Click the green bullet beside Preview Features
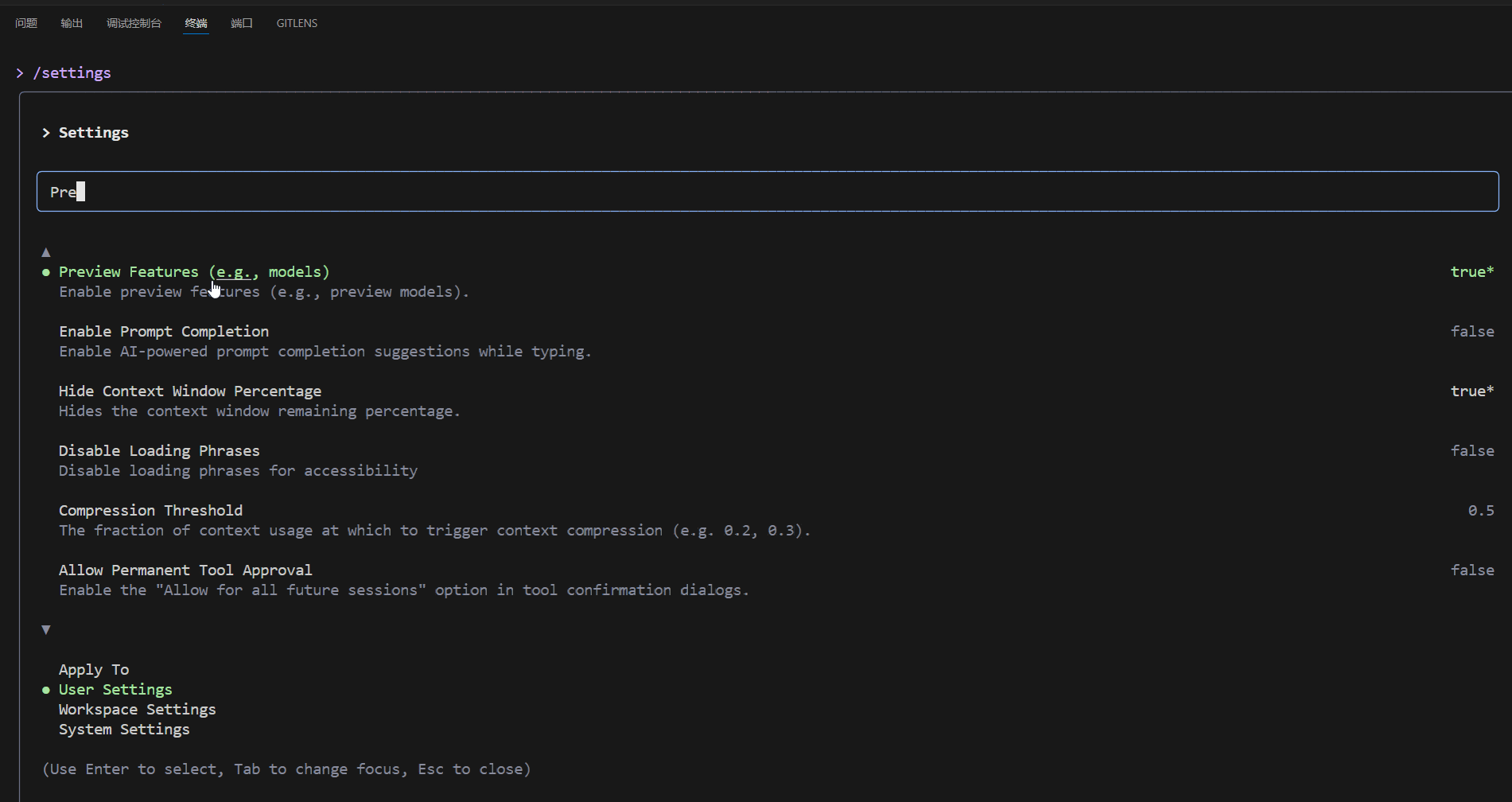Screen dimensions: 1512x802 (x=46, y=272)
